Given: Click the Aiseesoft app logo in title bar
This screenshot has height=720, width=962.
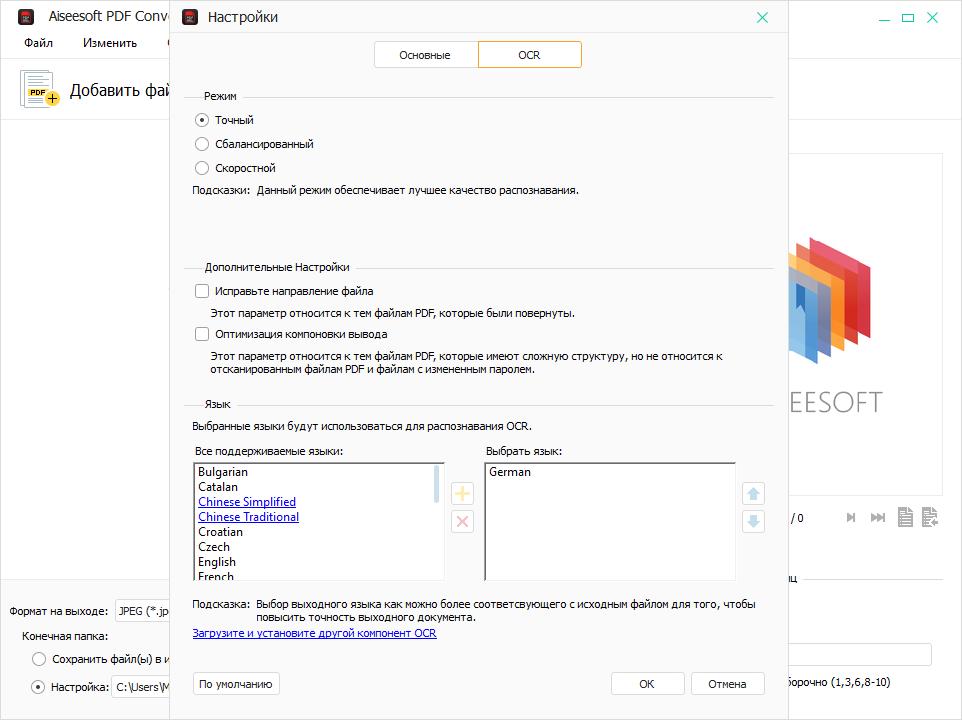Looking at the screenshot, I should [26, 17].
